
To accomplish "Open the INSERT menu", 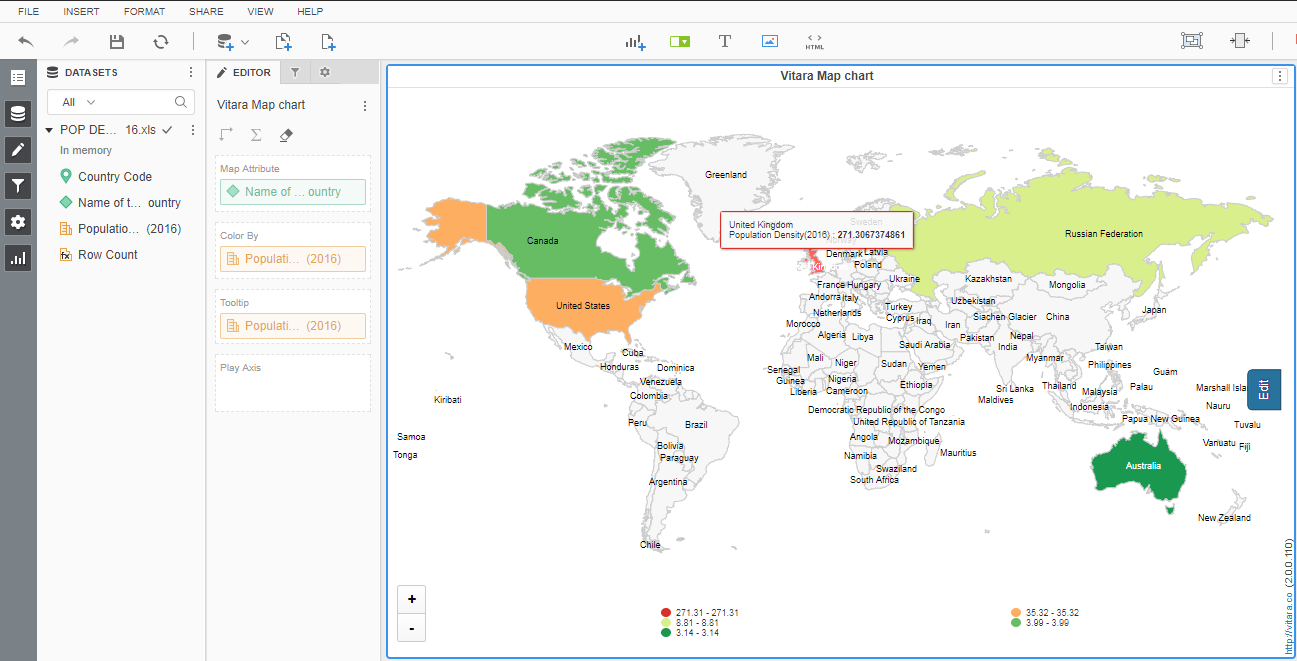I will [x=81, y=11].
